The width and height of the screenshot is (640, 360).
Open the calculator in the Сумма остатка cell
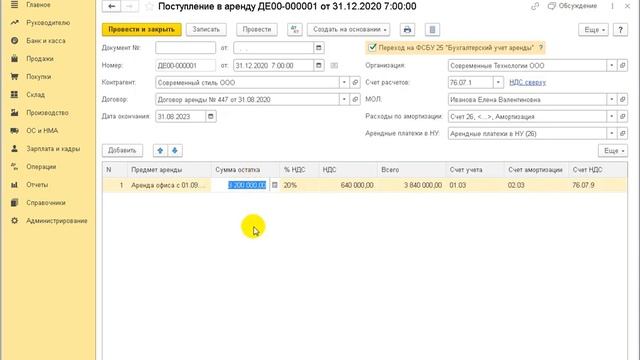coord(274,185)
